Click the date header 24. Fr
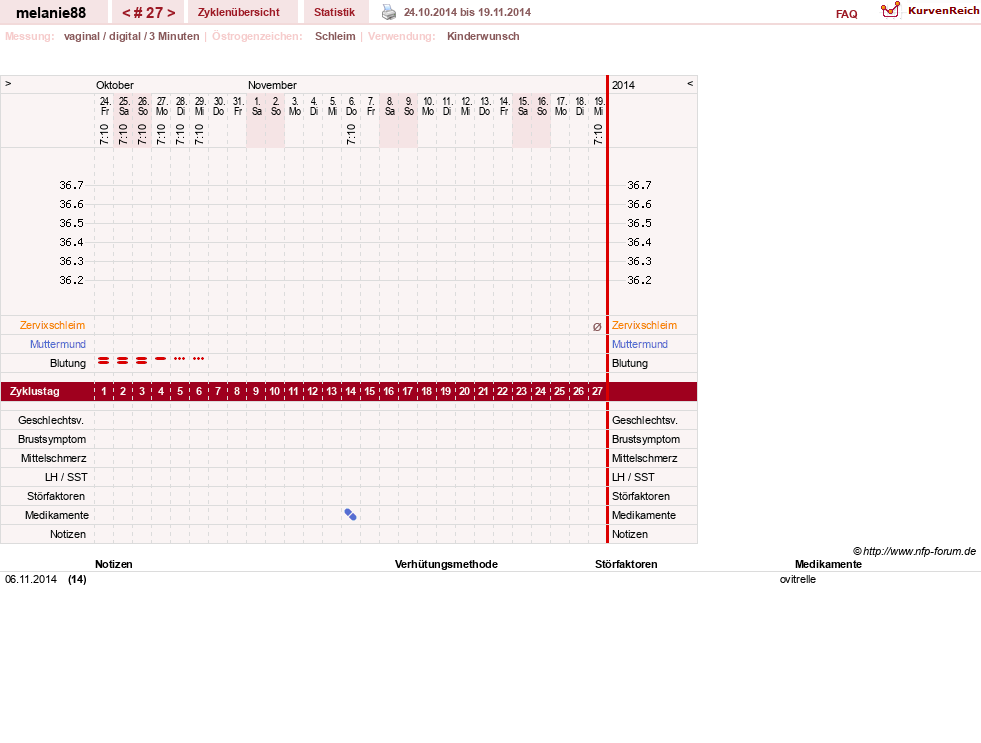The width and height of the screenshot is (981, 743). pyautogui.click(x=104, y=106)
